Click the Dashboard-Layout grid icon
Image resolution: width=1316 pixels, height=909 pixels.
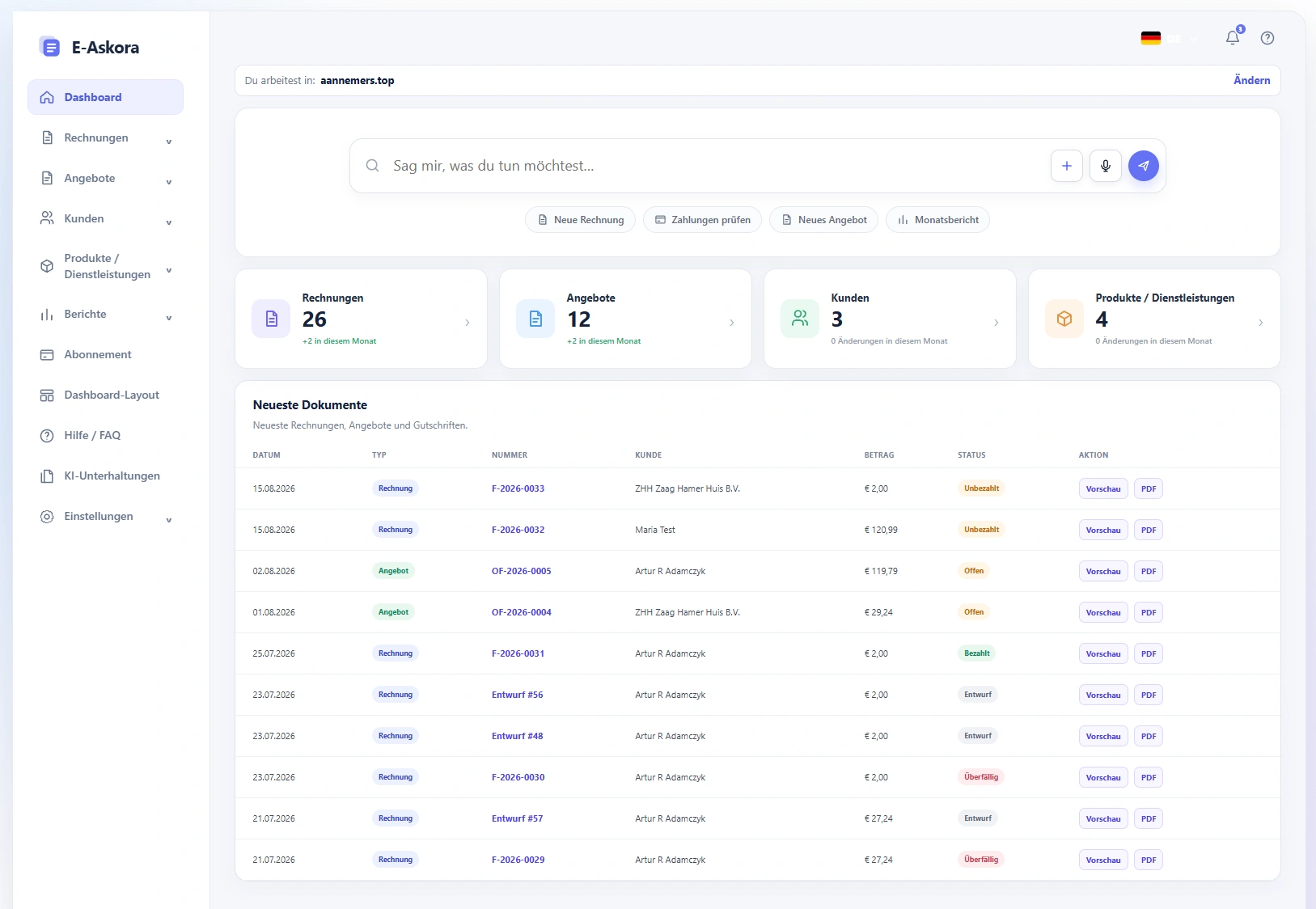47,395
